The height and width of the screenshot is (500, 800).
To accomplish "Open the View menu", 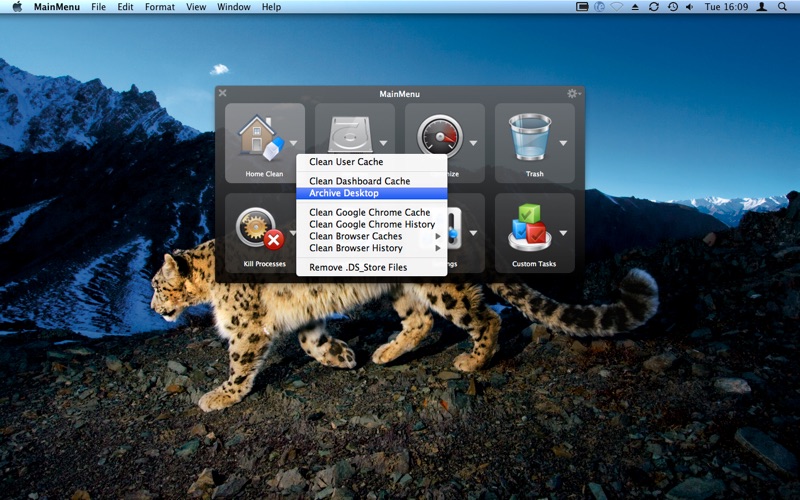I will point(196,7).
